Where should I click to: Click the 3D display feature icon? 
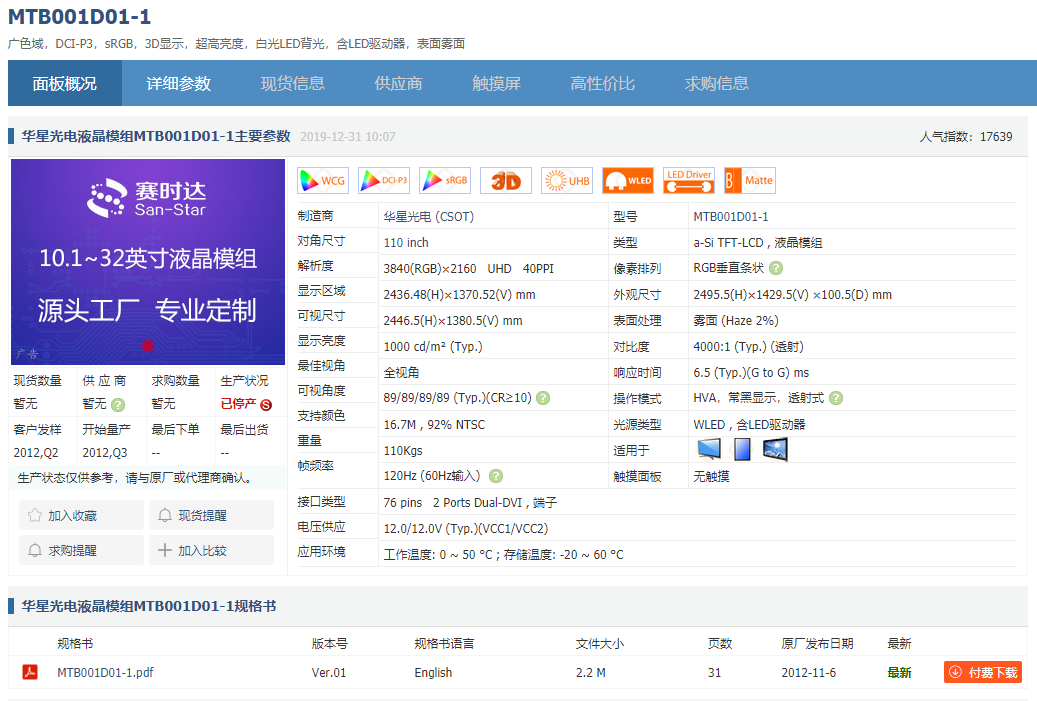point(506,180)
